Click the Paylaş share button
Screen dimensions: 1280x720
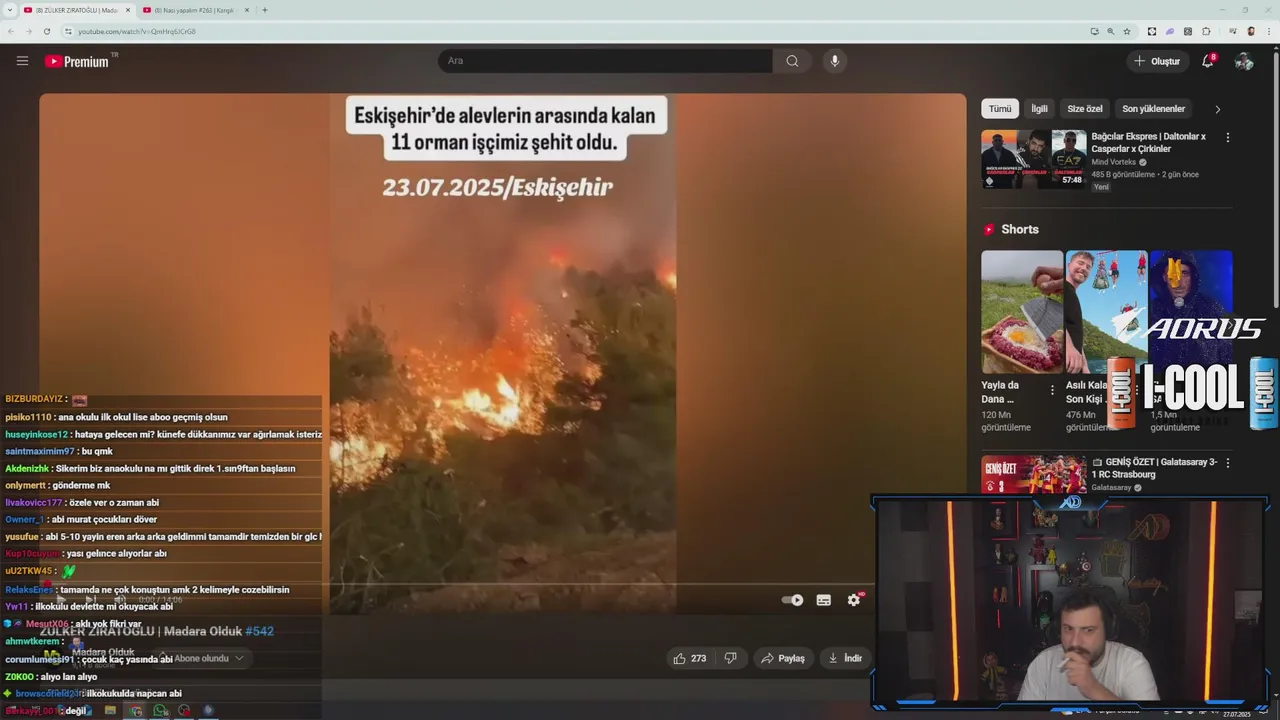[783, 658]
